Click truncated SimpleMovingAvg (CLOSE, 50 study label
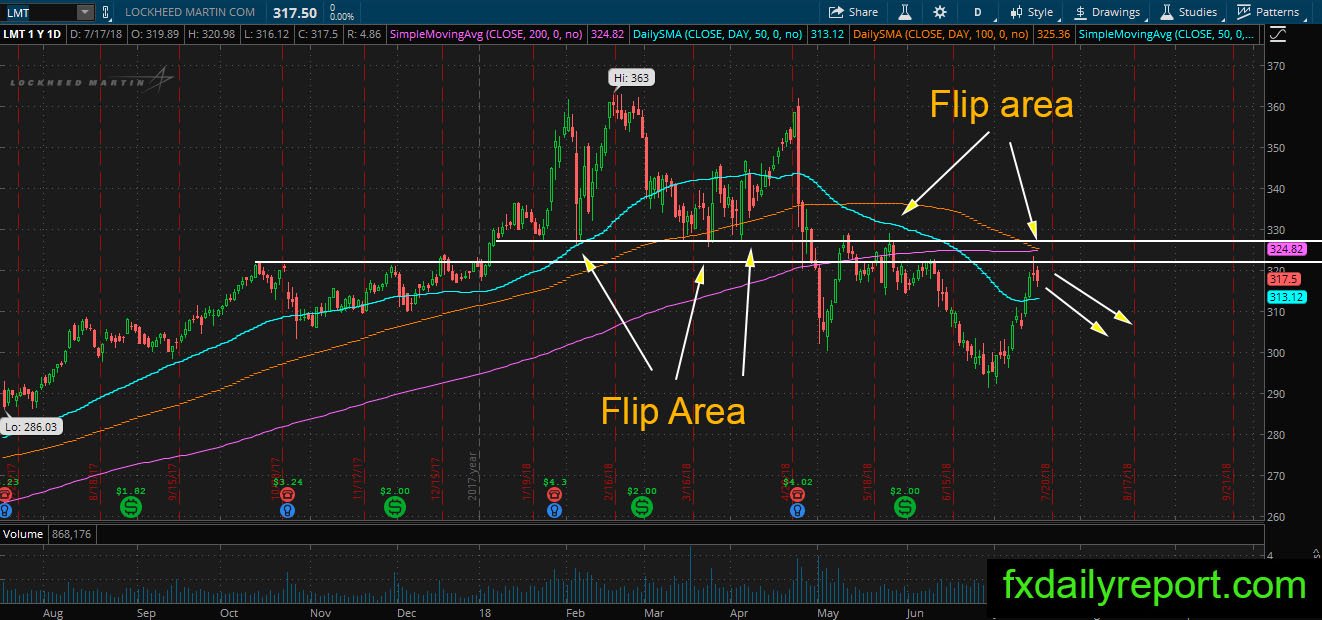This screenshot has height=620, width=1322. click(x=1166, y=35)
